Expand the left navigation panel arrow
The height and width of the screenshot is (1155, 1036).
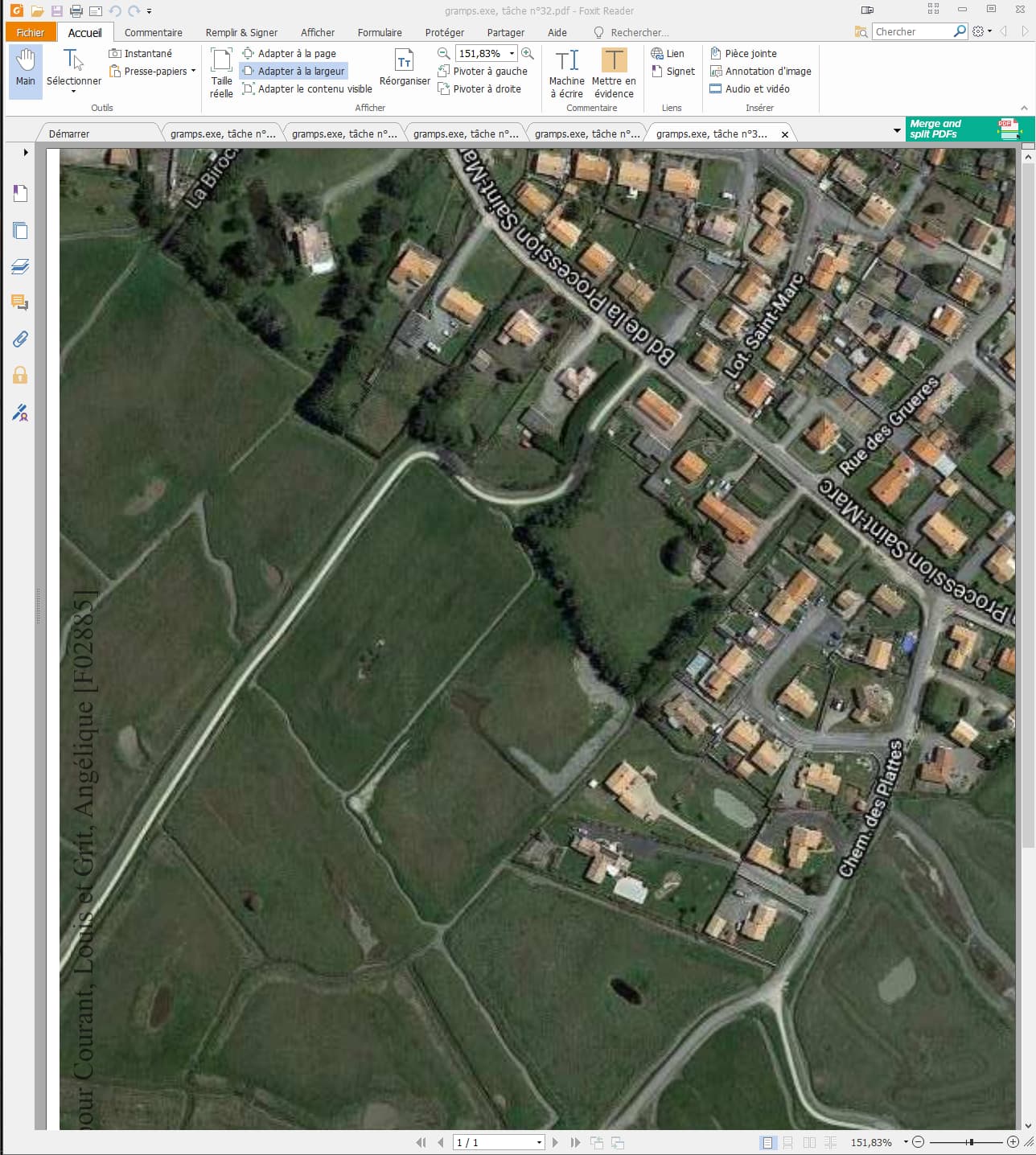pos(26,152)
